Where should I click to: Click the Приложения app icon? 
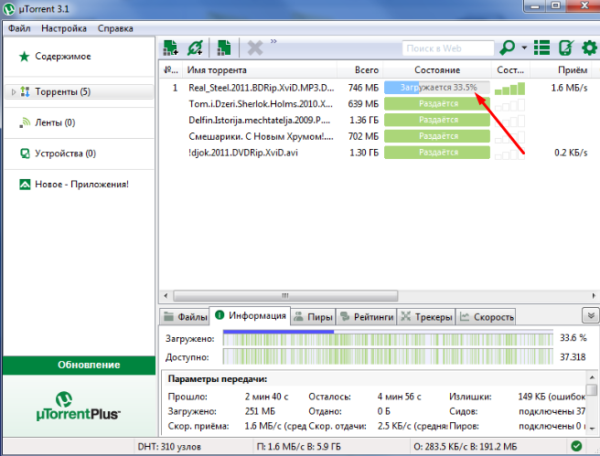click(25, 184)
